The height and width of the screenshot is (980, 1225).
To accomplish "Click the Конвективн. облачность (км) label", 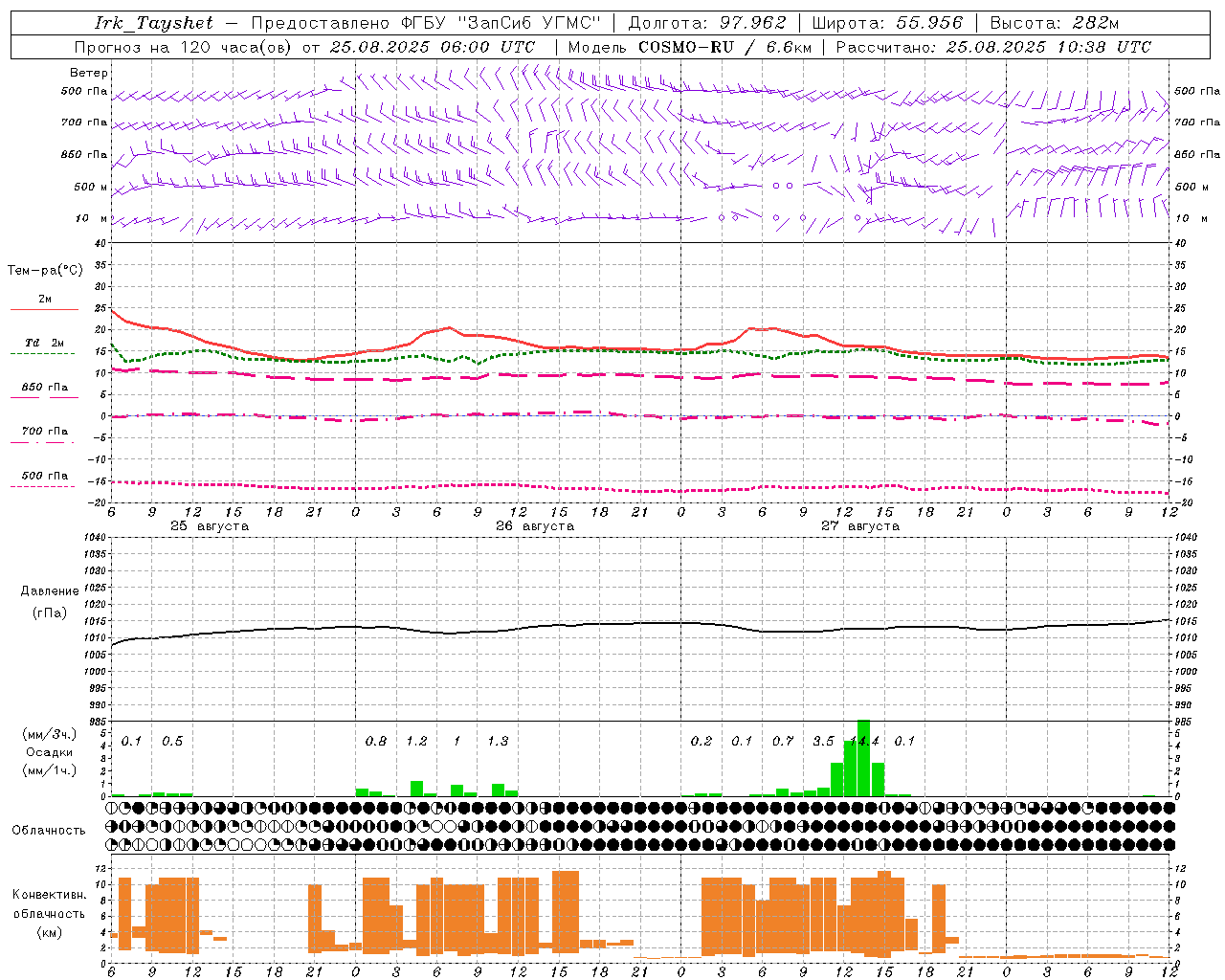I will tap(49, 913).
